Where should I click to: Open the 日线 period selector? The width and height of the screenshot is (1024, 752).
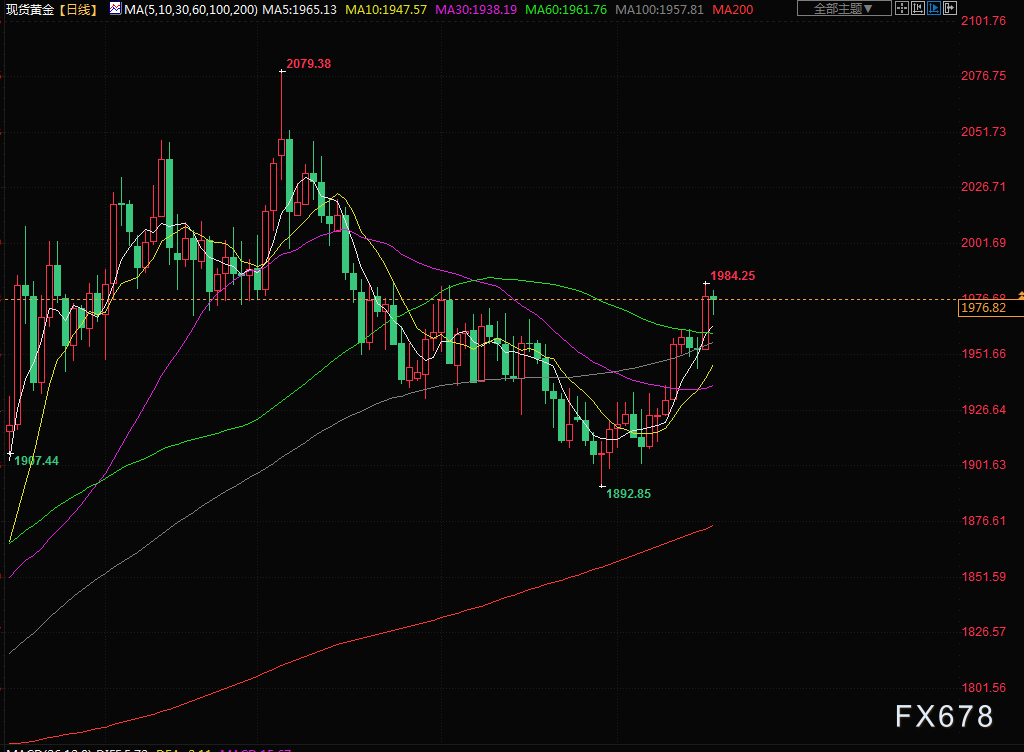click(x=79, y=9)
